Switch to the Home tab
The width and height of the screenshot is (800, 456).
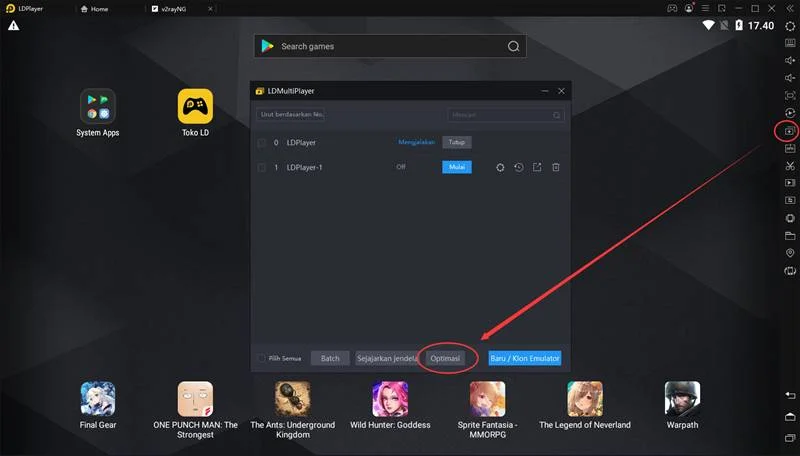point(94,9)
